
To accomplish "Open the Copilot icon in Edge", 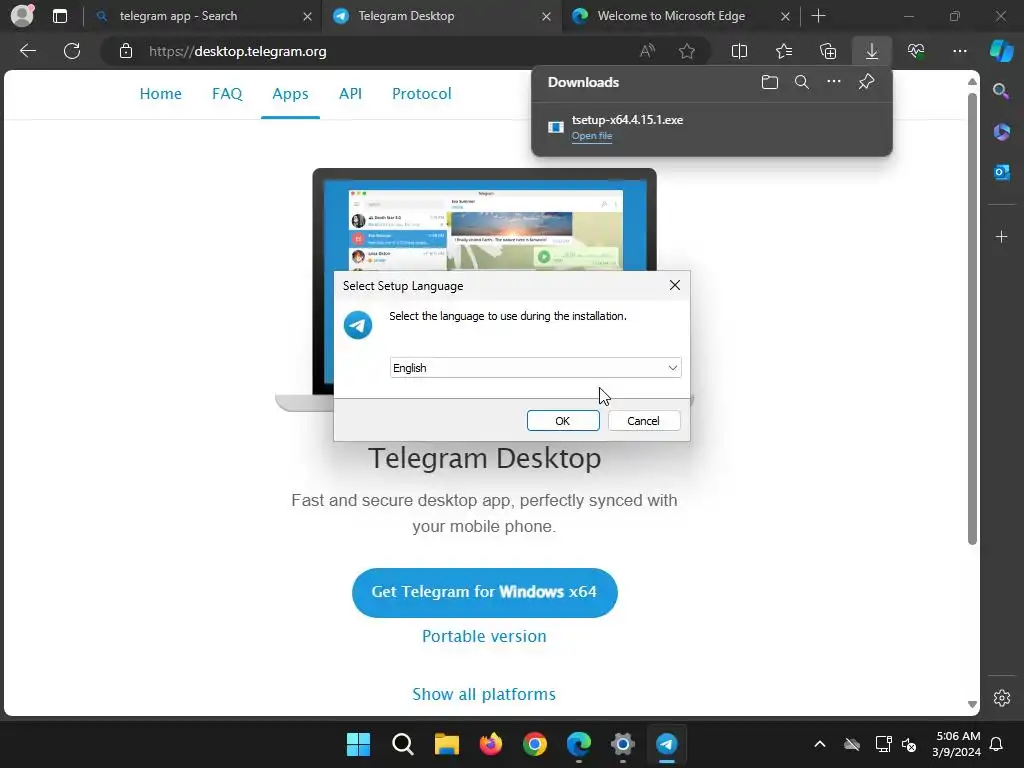I will (x=1002, y=51).
